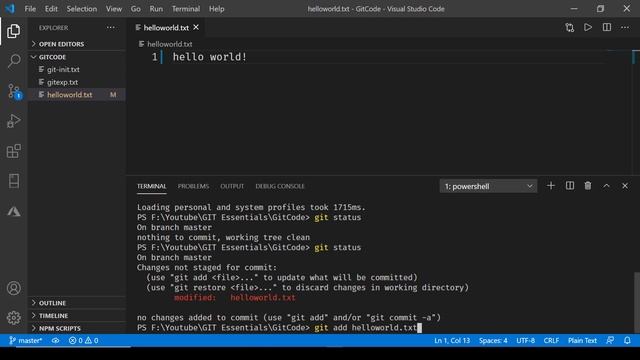The width and height of the screenshot is (640, 360).
Task: Open git-init.txt in the explorer
Action: [x=77, y=69]
